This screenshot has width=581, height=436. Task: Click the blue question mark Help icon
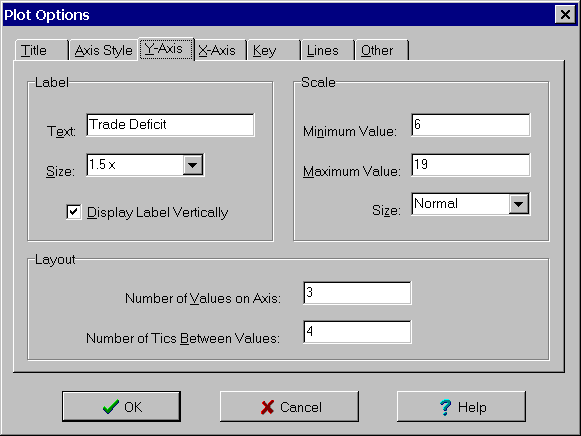click(445, 407)
